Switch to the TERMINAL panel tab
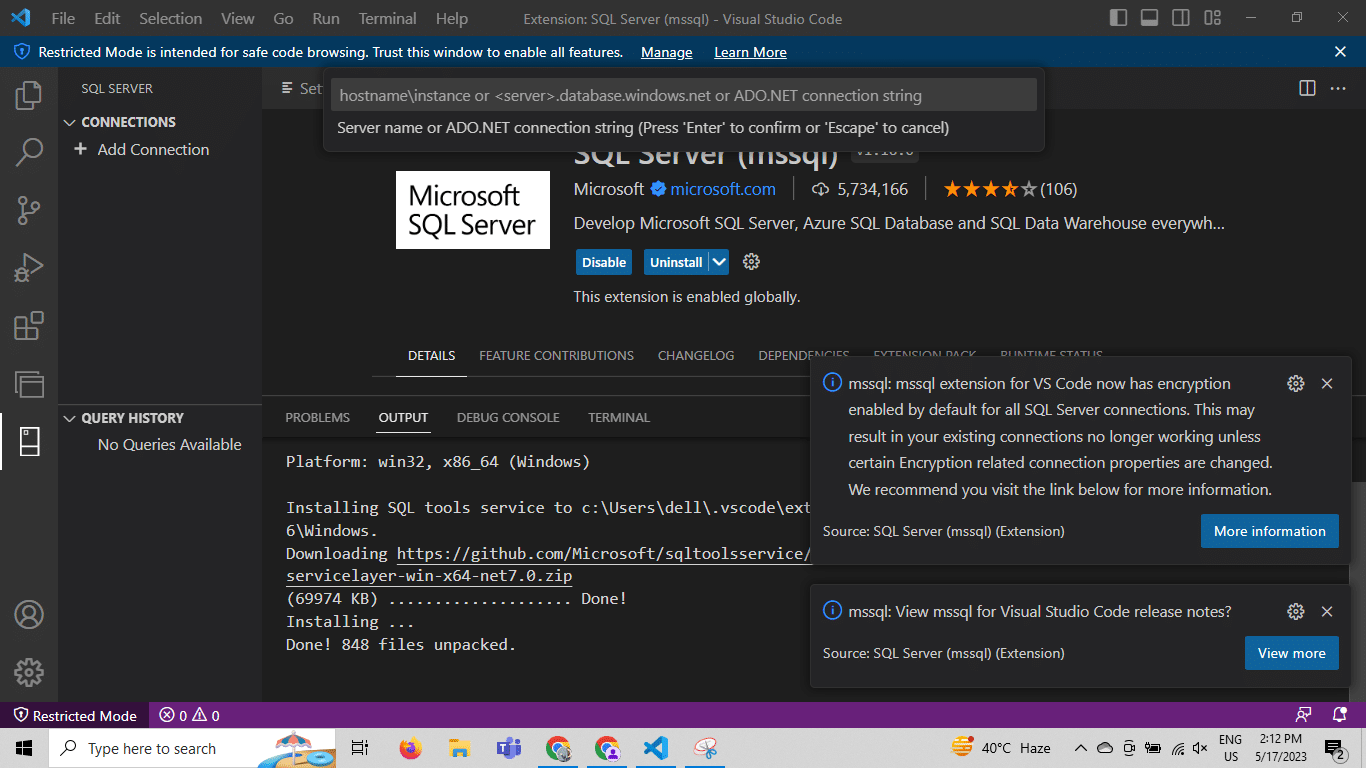 (x=619, y=417)
